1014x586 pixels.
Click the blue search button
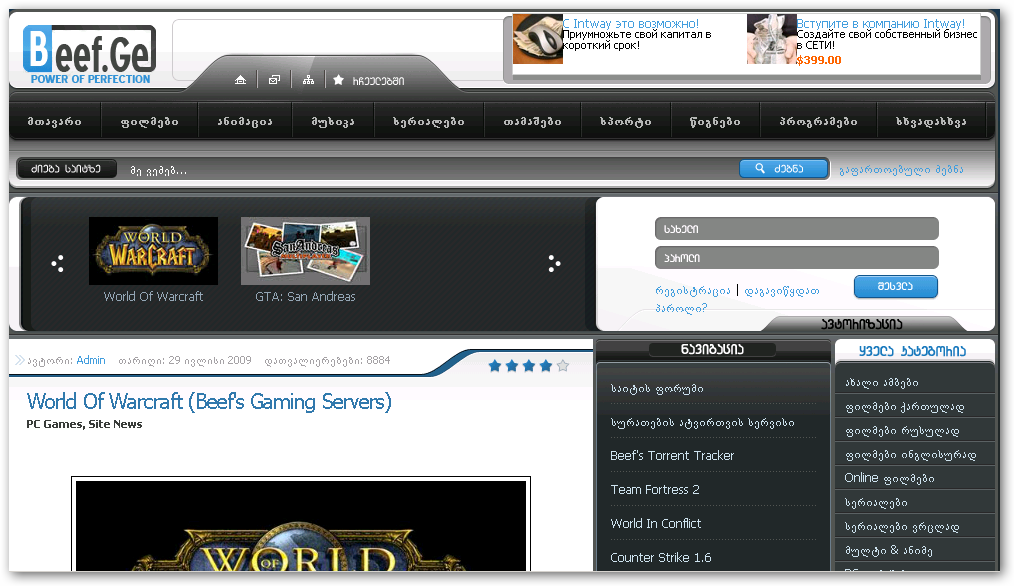tap(783, 169)
